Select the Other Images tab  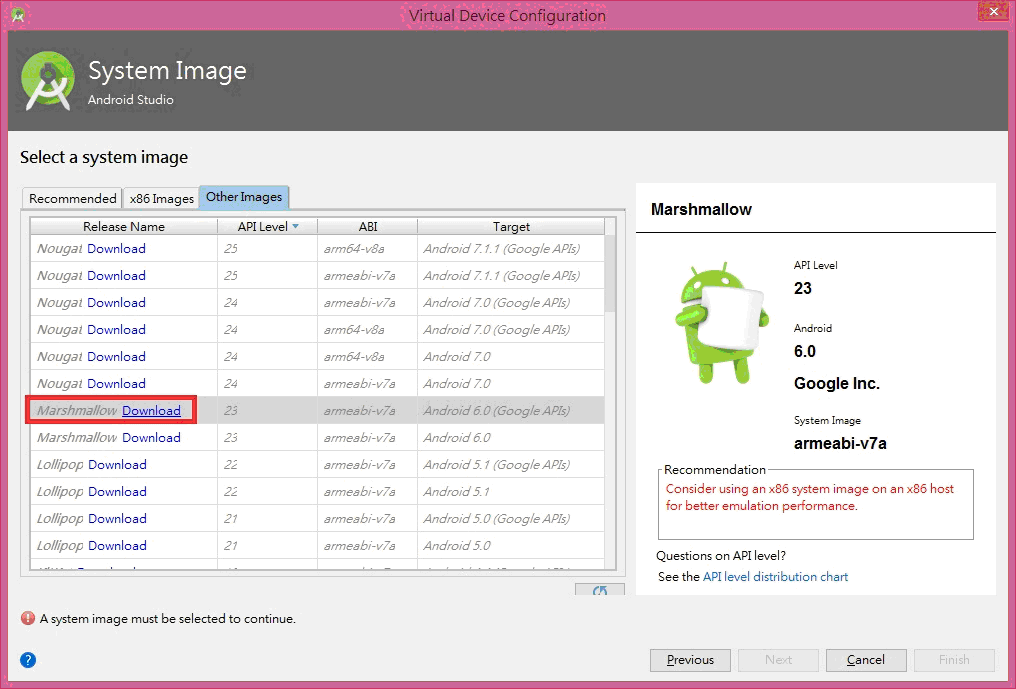tap(244, 196)
